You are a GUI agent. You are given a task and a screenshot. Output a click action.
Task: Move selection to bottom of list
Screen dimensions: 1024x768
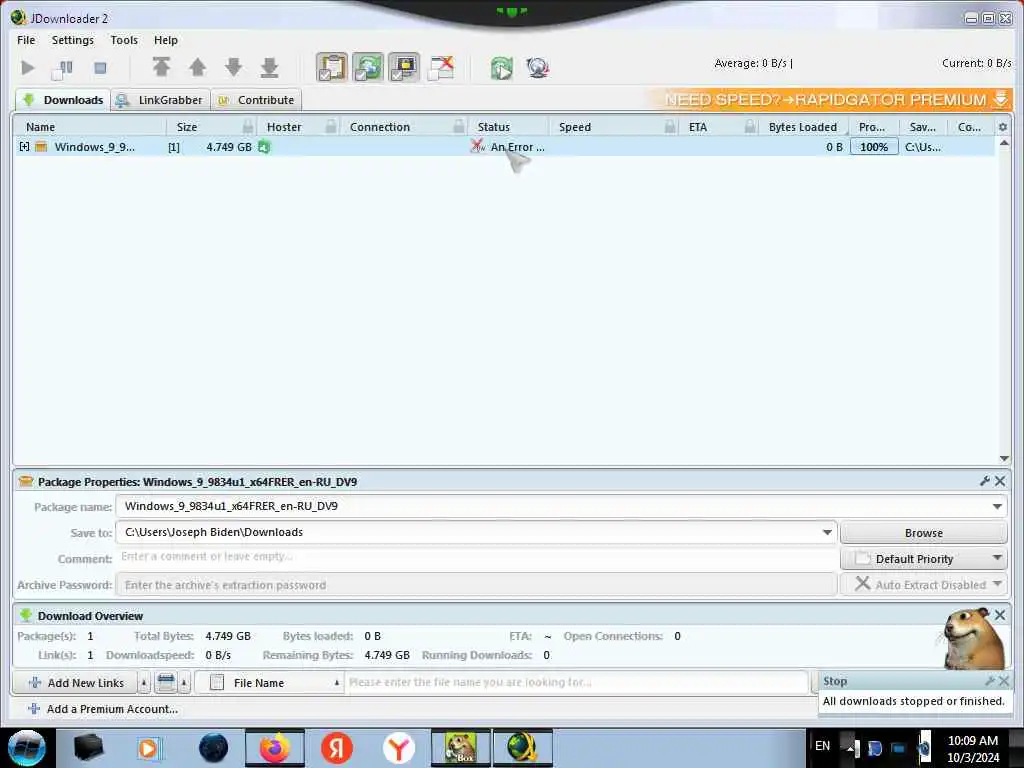[269, 67]
